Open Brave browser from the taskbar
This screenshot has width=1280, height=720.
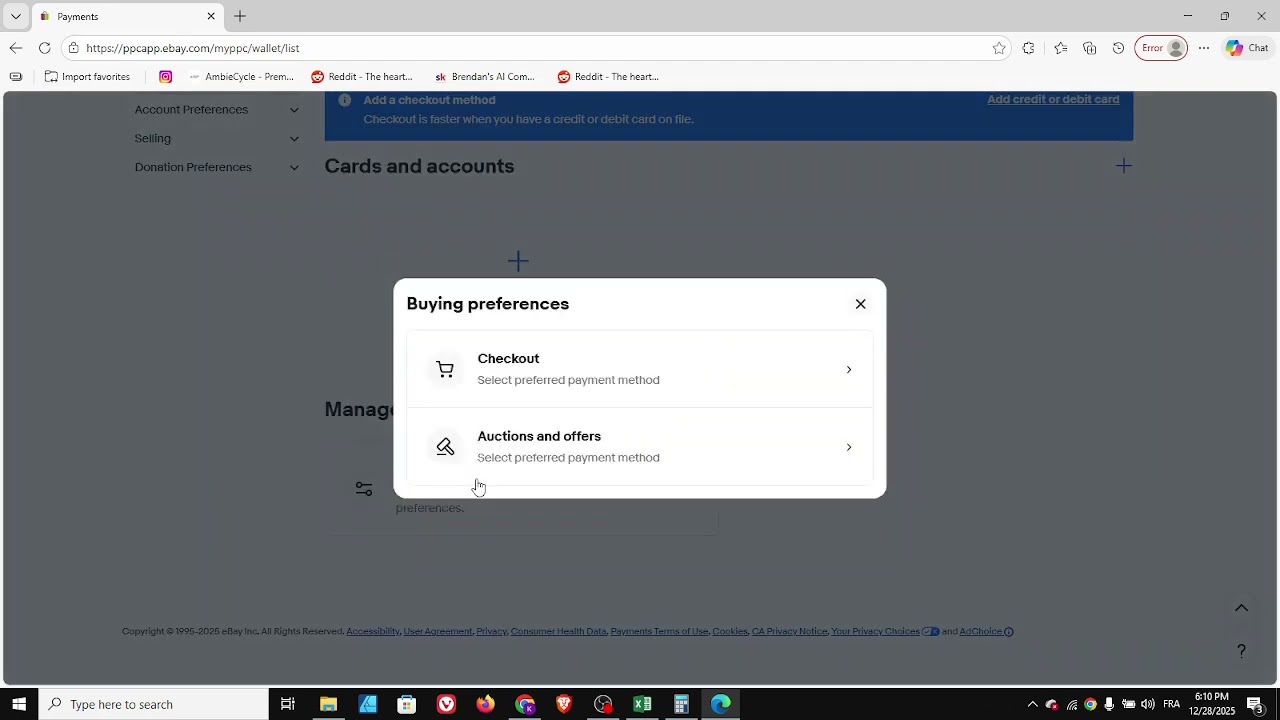[x=564, y=704]
